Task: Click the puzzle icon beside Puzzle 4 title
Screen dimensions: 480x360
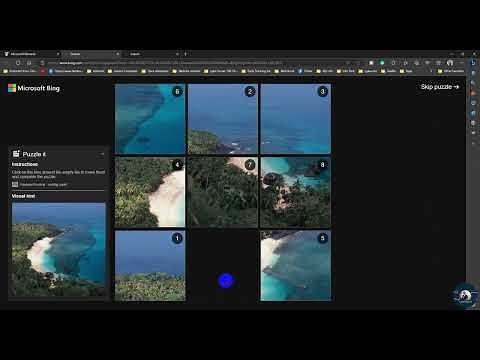Action: [x=16, y=154]
